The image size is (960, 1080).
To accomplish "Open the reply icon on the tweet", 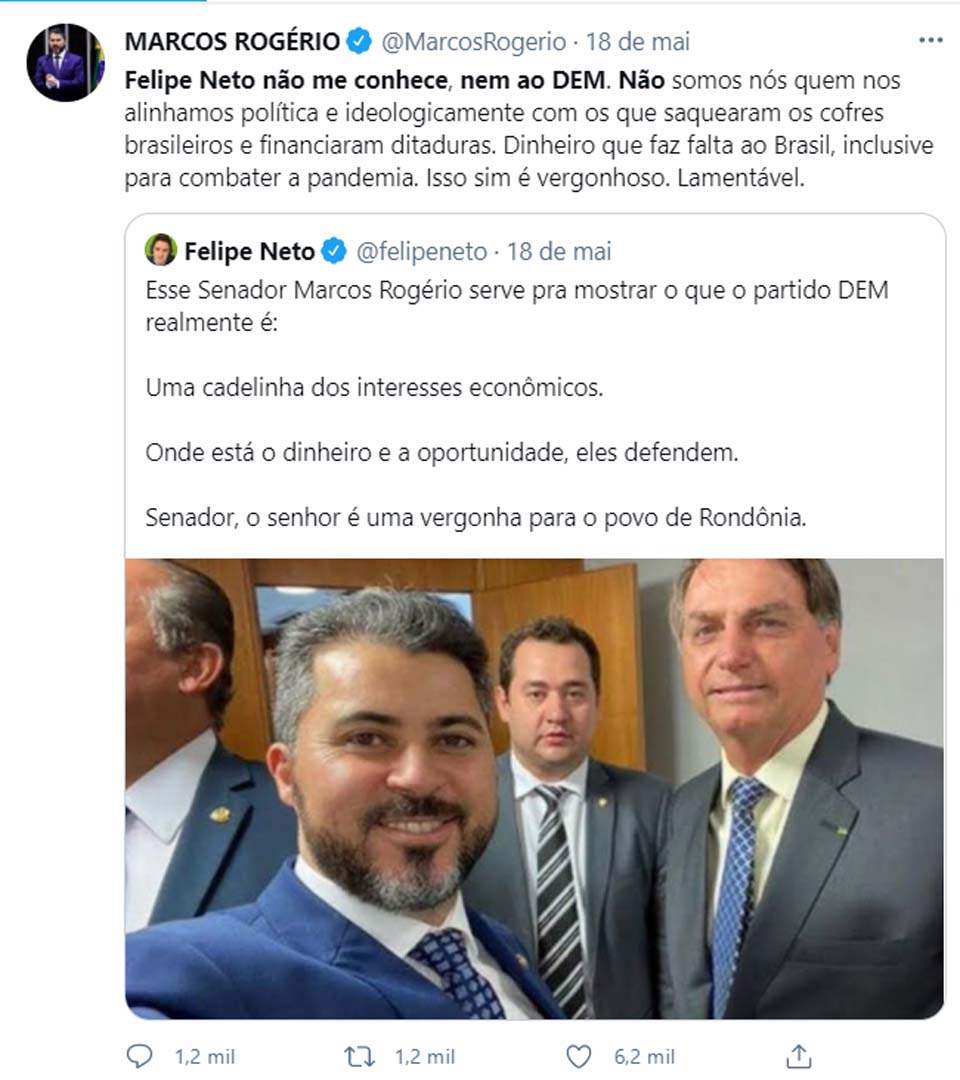I will point(140,1056).
